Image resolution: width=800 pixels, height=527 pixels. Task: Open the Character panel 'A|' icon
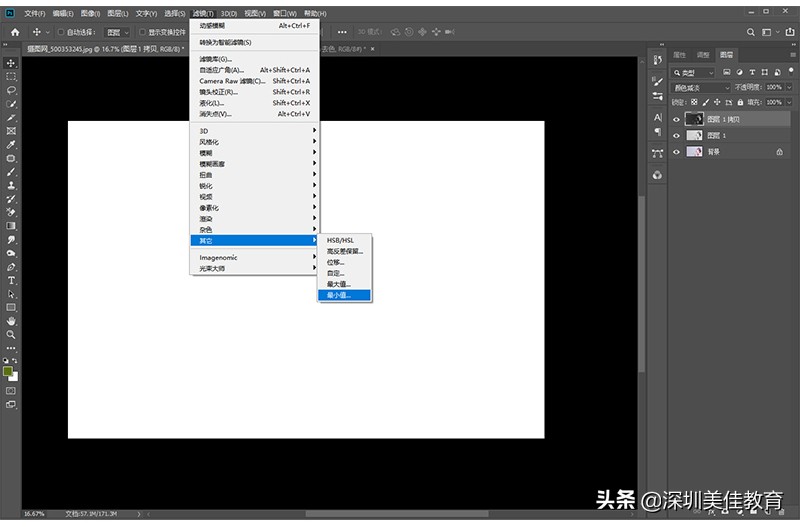(657, 117)
